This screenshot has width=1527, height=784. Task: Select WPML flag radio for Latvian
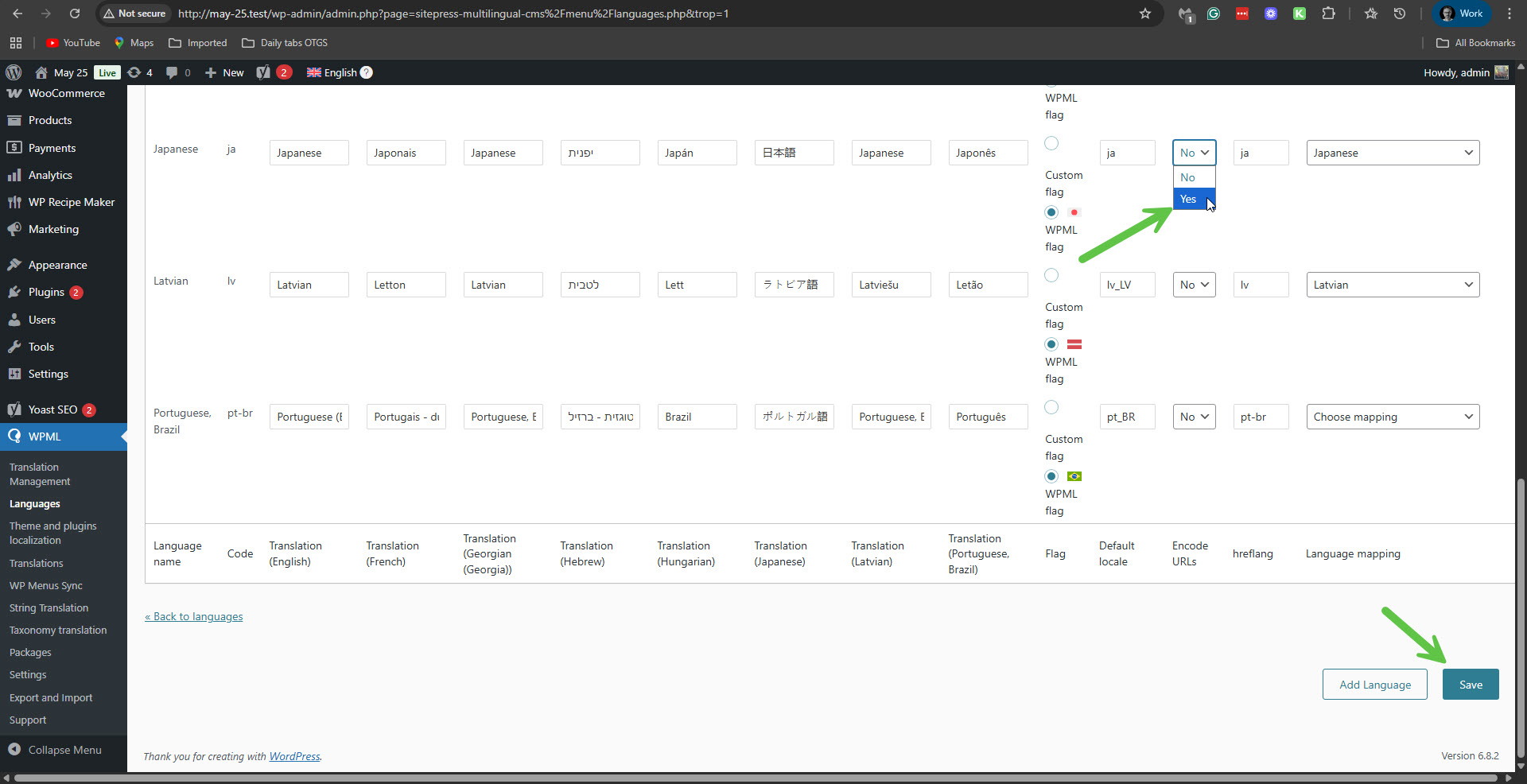(x=1051, y=344)
